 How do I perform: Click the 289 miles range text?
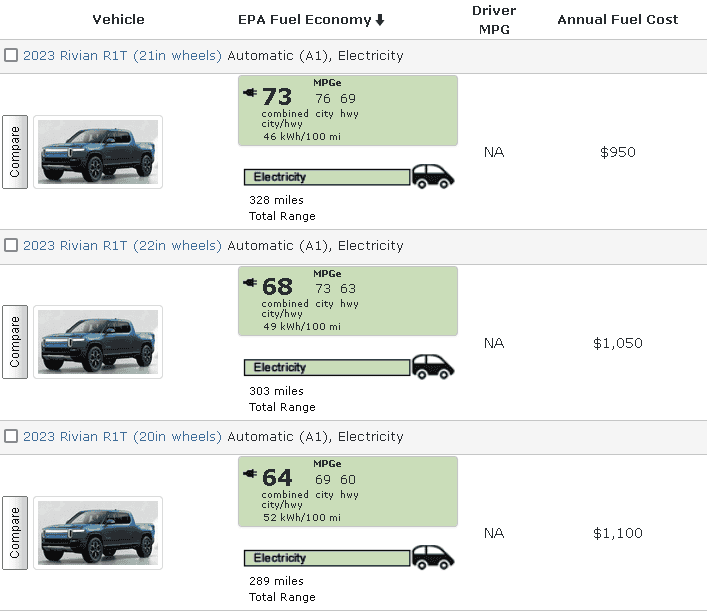pyautogui.click(x=276, y=581)
